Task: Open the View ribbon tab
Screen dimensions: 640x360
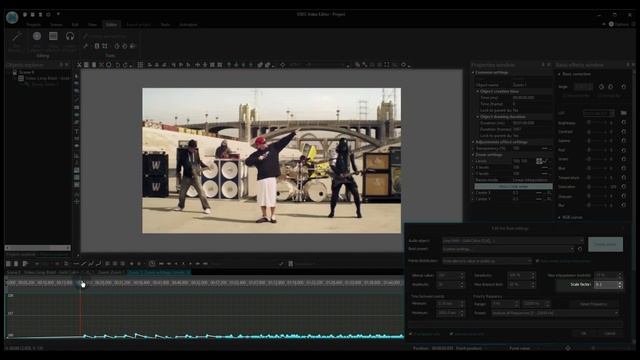Action: pyautogui.click(x=92, y=25)
